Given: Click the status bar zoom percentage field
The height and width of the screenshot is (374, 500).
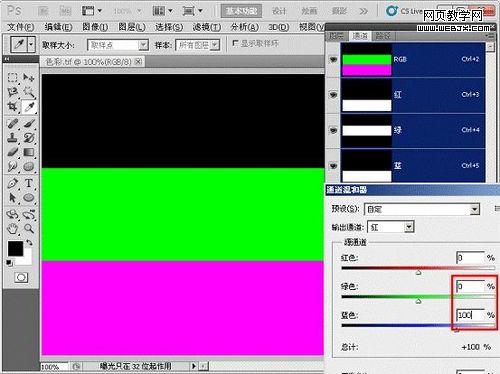Looking at the screenshot, I should click(x=54, y=367).
